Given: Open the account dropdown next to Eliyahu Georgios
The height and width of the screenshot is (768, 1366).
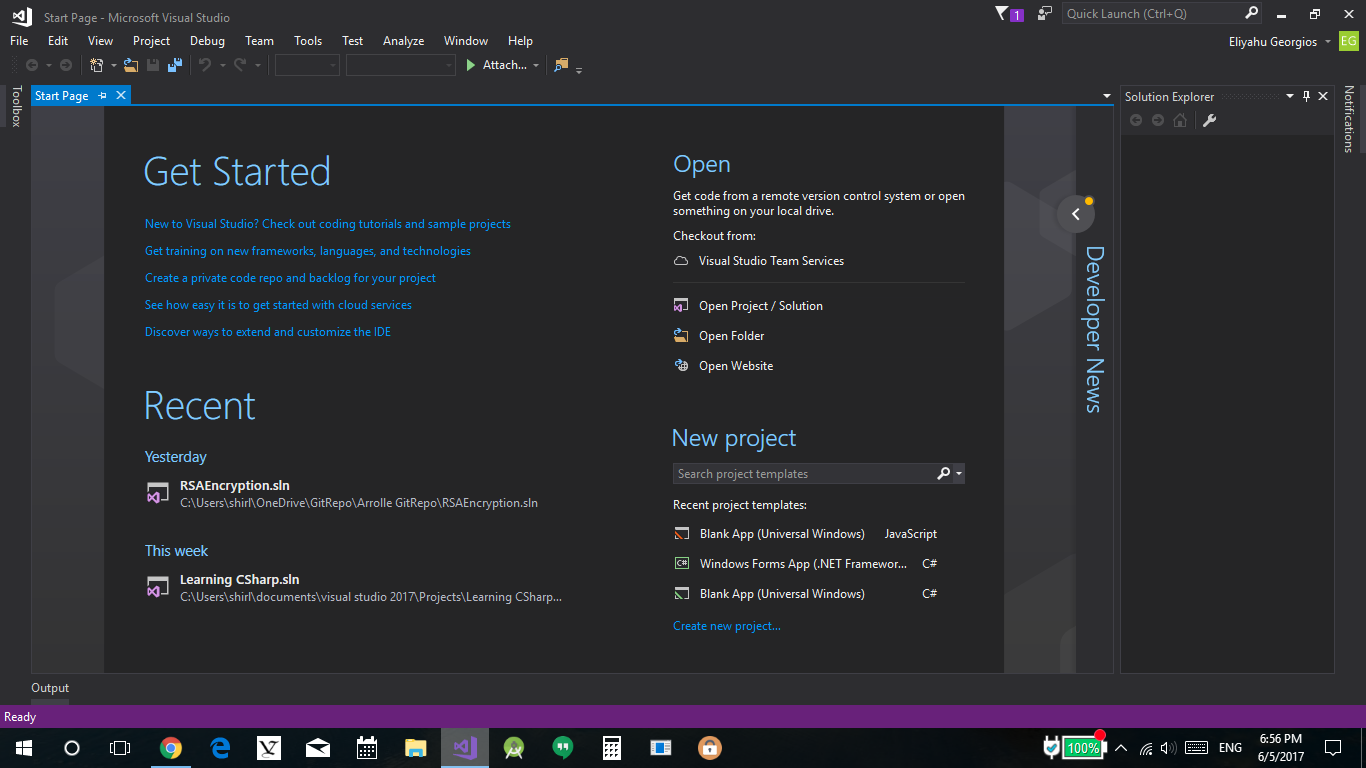Looking at the screenshot, I should coord(1328,41).
